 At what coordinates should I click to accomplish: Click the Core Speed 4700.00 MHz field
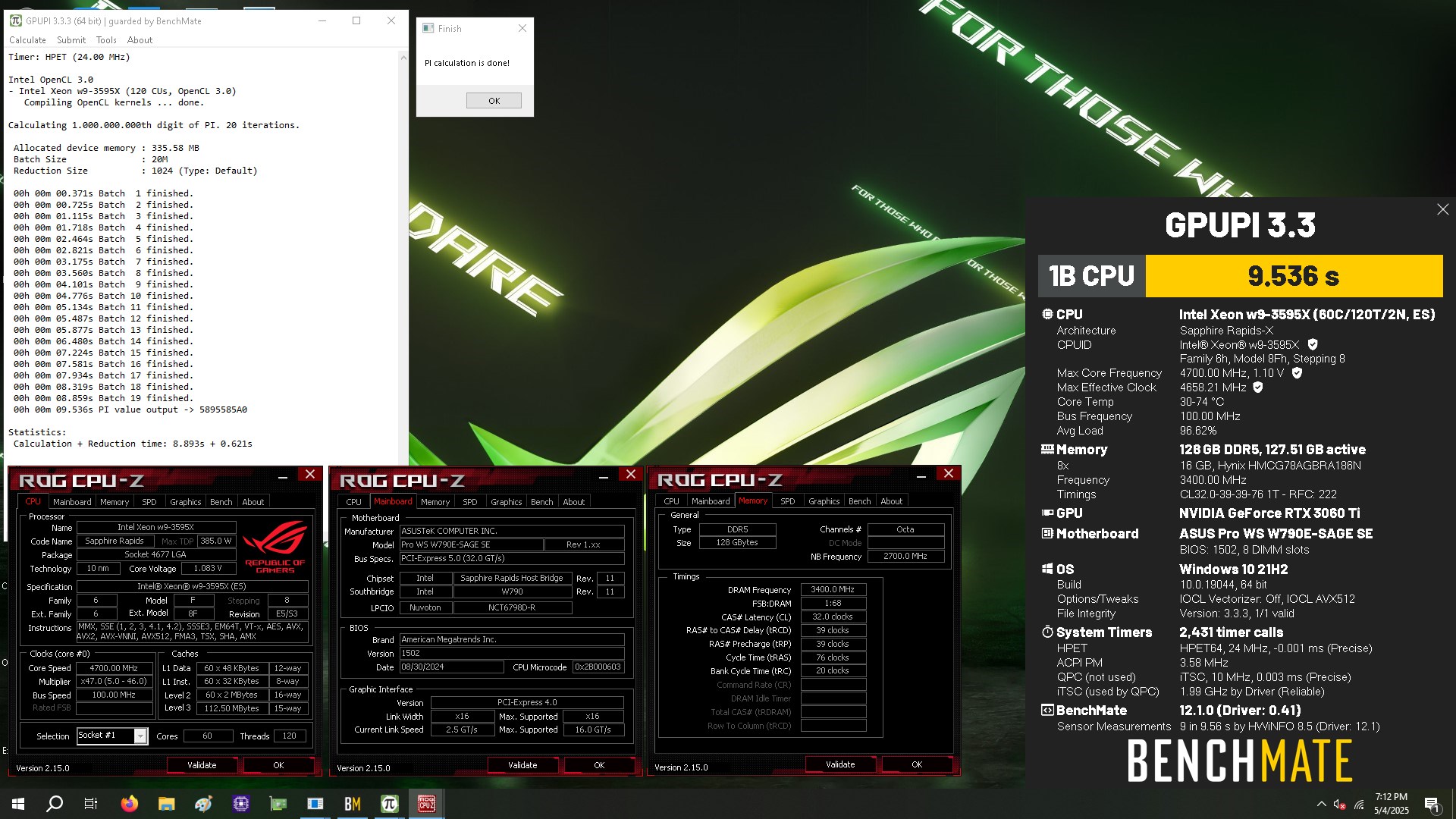tap(114, 668)
